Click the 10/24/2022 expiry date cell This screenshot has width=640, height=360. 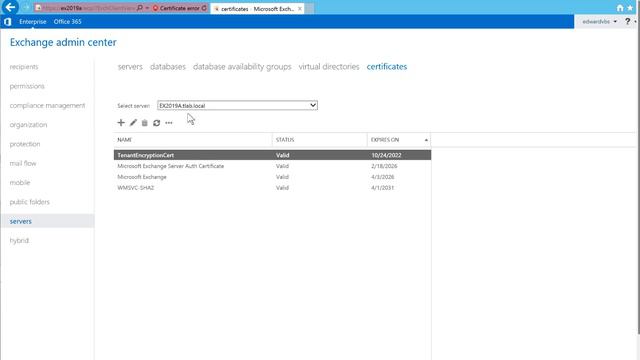click(386, 155)
